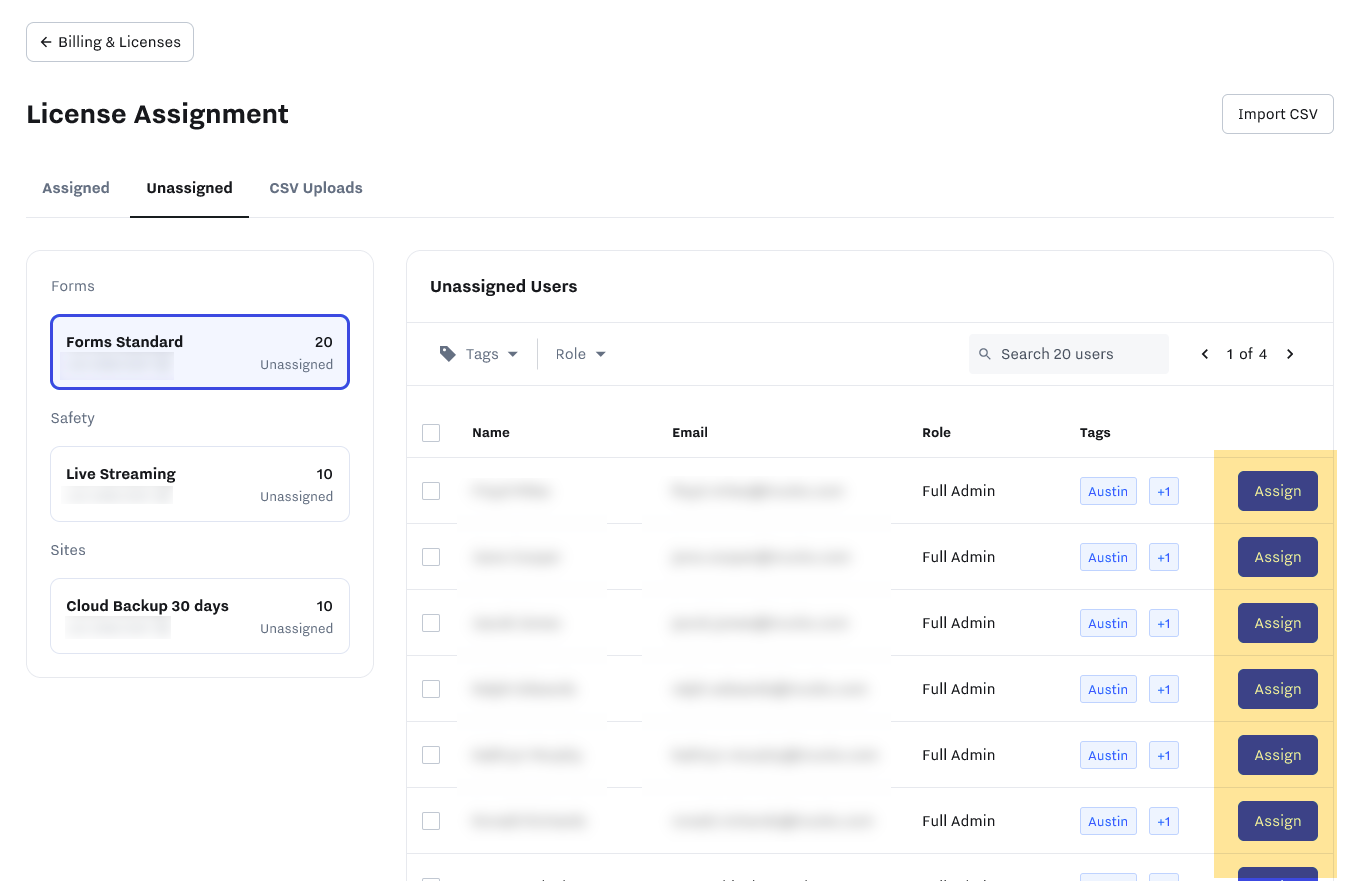Go back to Billing & Licenses

tap(110, 42)
